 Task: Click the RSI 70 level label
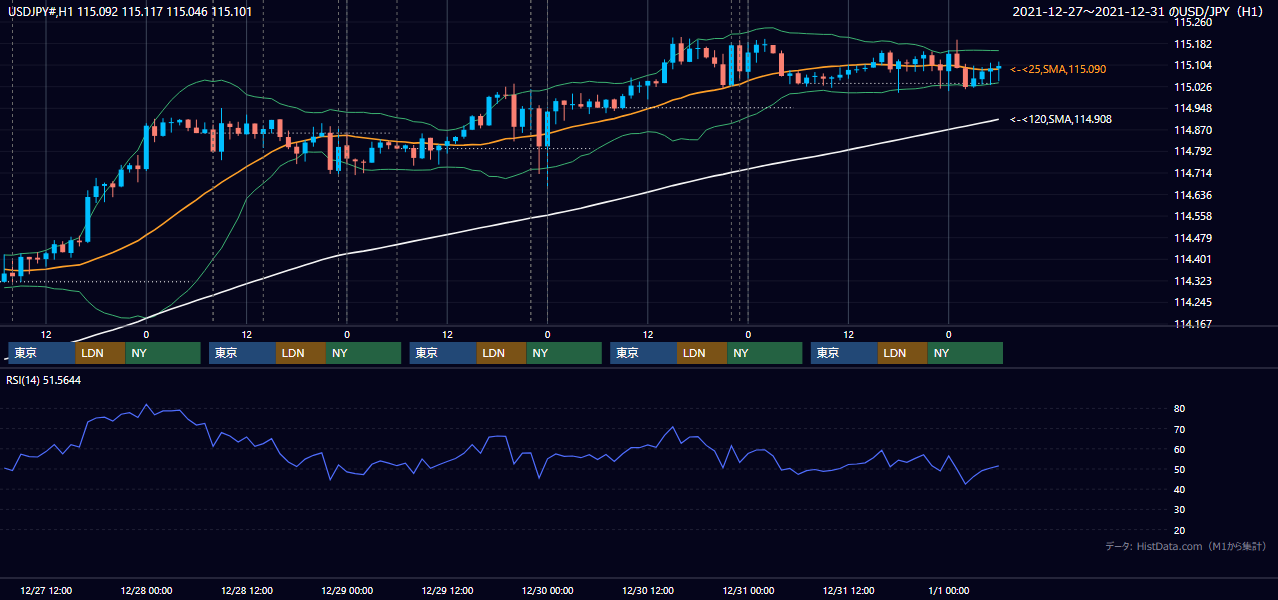click(x=1180, y=429)
